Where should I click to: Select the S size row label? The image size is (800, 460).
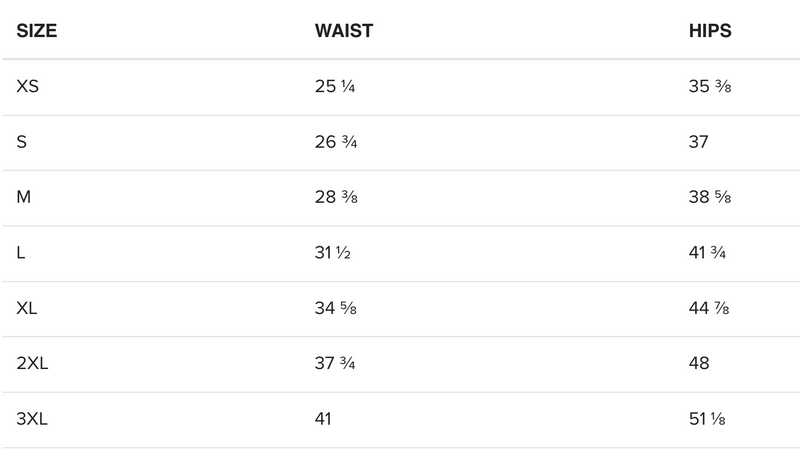tap(22, 142)
